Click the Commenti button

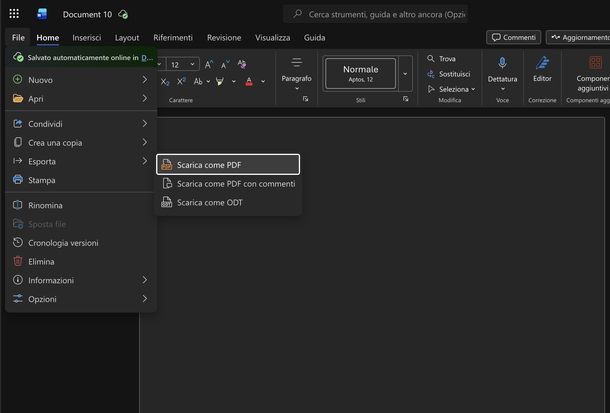[514, 37]
